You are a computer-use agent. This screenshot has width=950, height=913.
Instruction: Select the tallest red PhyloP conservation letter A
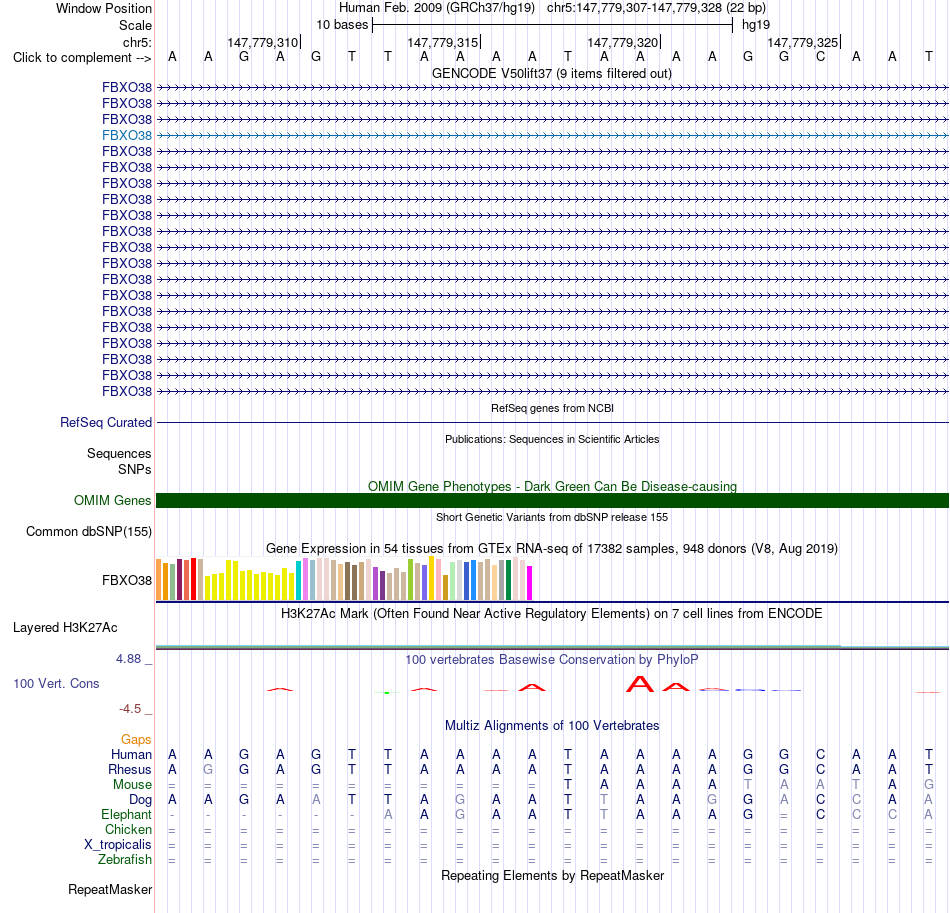pos(640,684)
